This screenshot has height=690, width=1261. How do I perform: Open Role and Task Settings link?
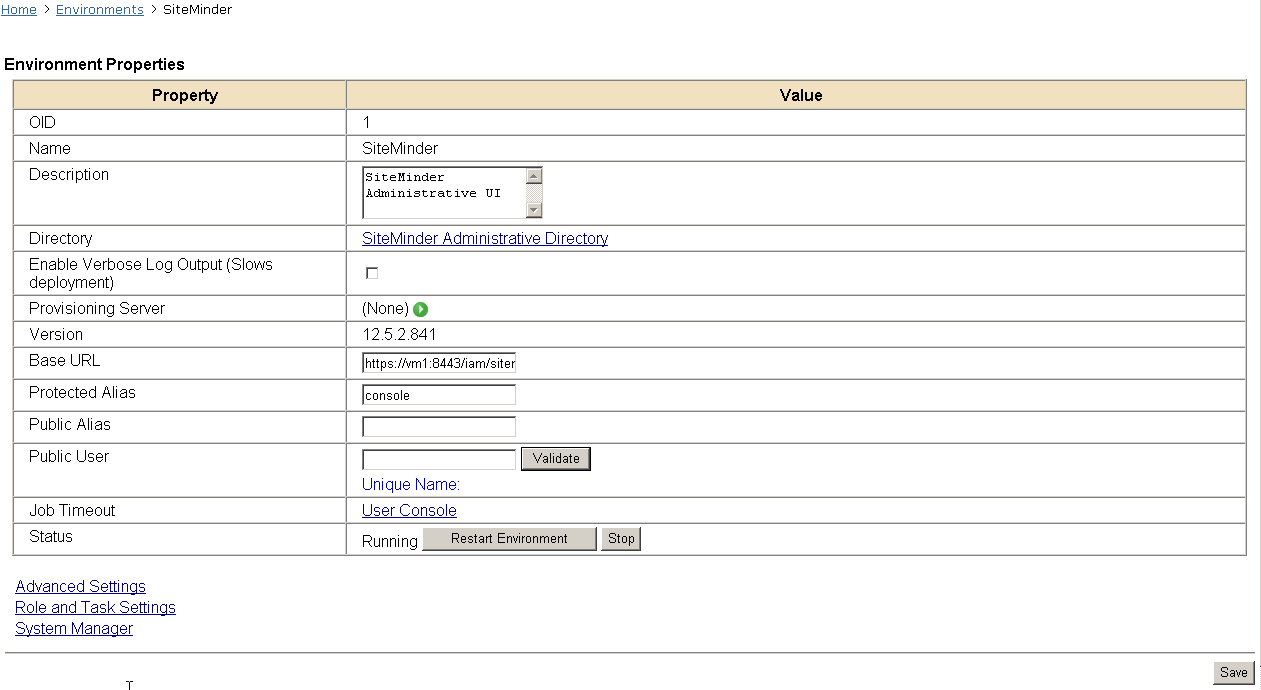coord(95,607)
